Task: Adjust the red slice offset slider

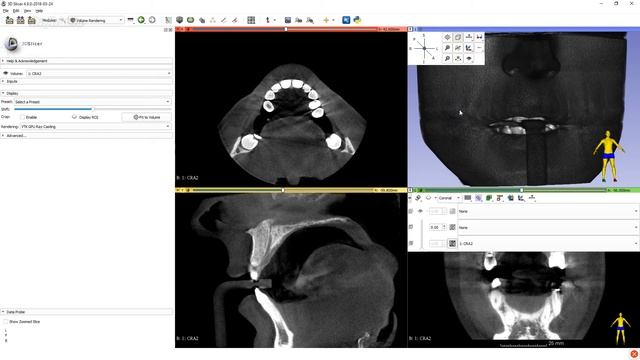Action: [285, 29]
